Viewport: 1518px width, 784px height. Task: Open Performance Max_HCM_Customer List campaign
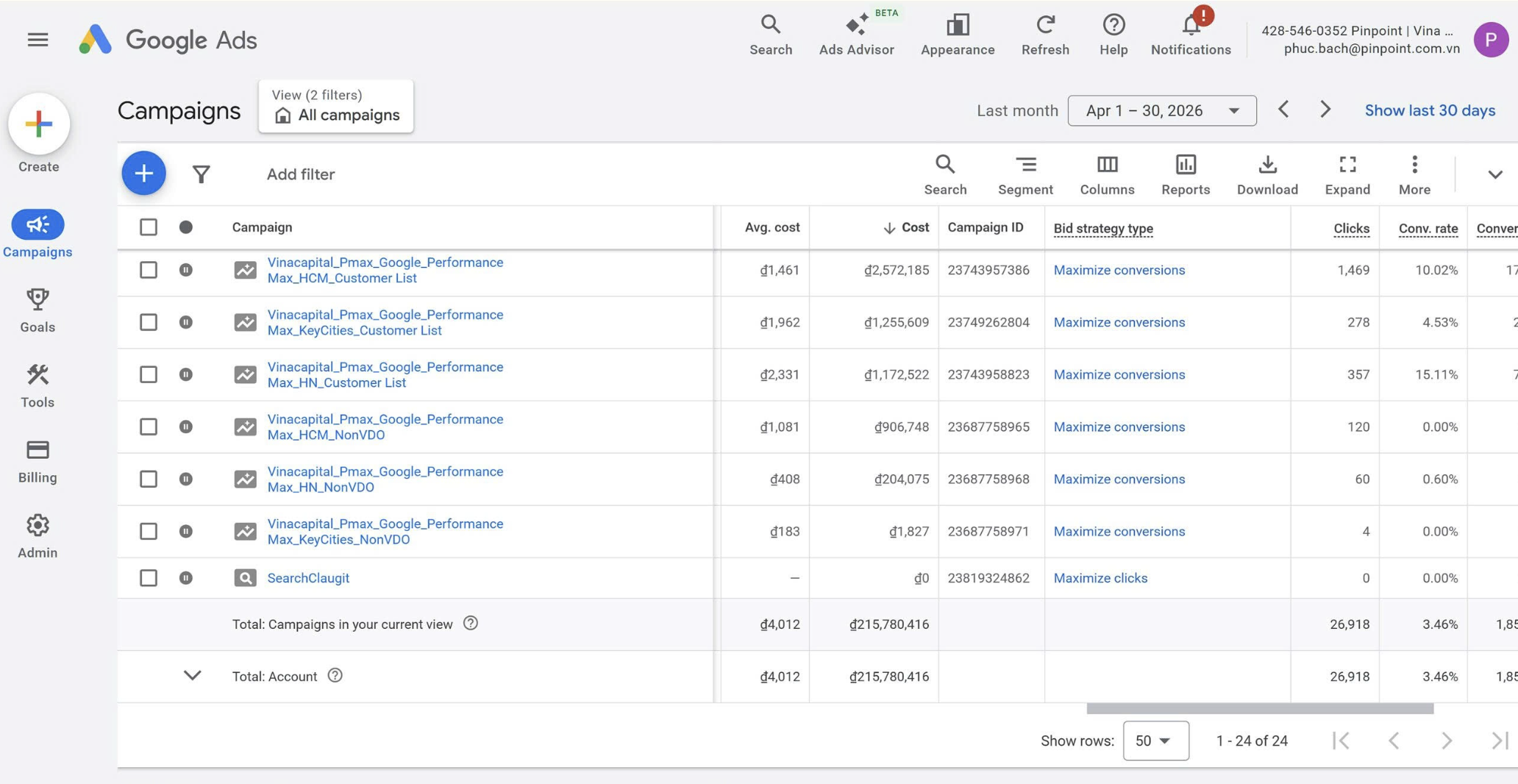[385, 270]
